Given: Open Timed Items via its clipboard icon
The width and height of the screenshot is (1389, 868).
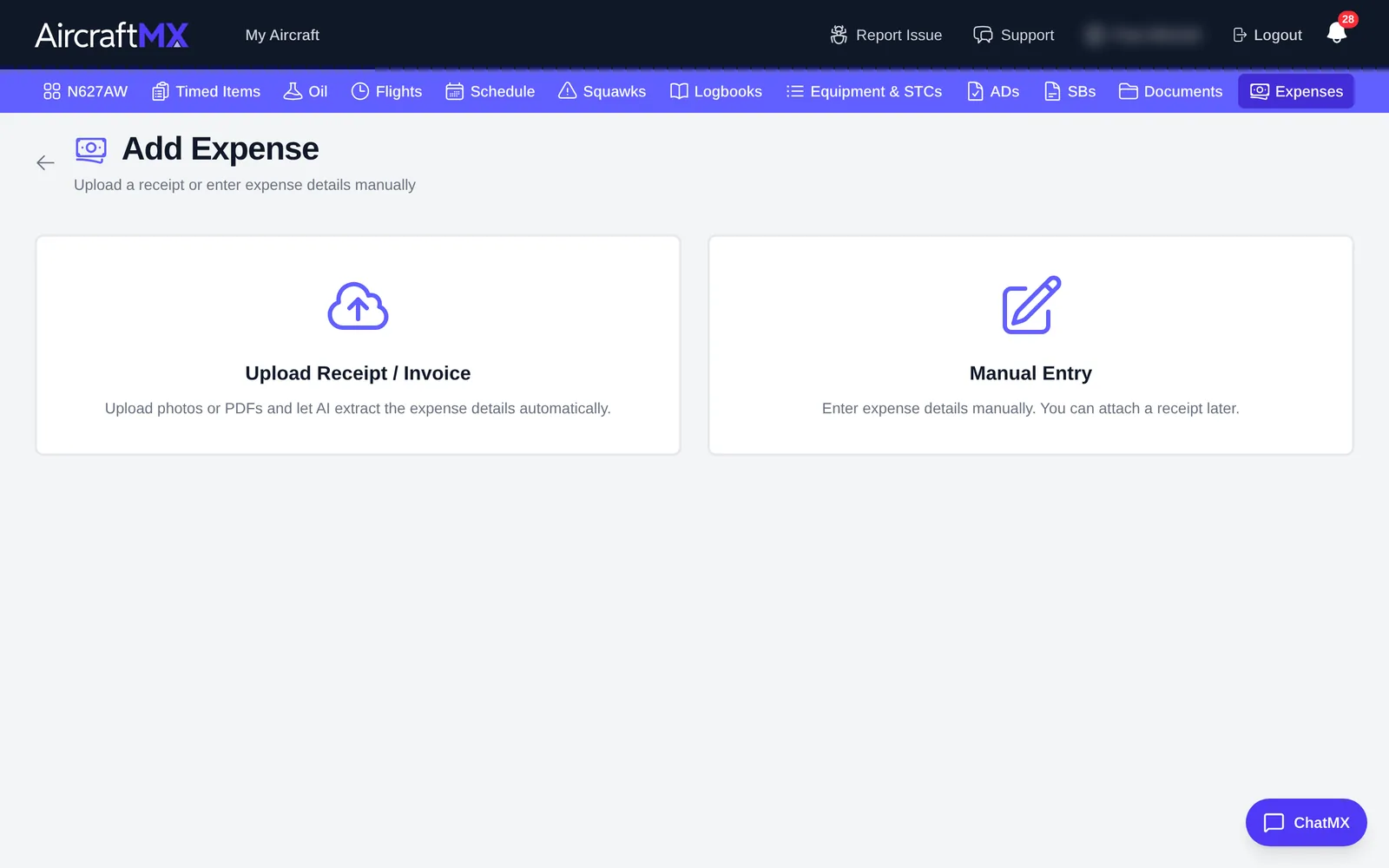Looking at the screenshot, I should 161,91.
